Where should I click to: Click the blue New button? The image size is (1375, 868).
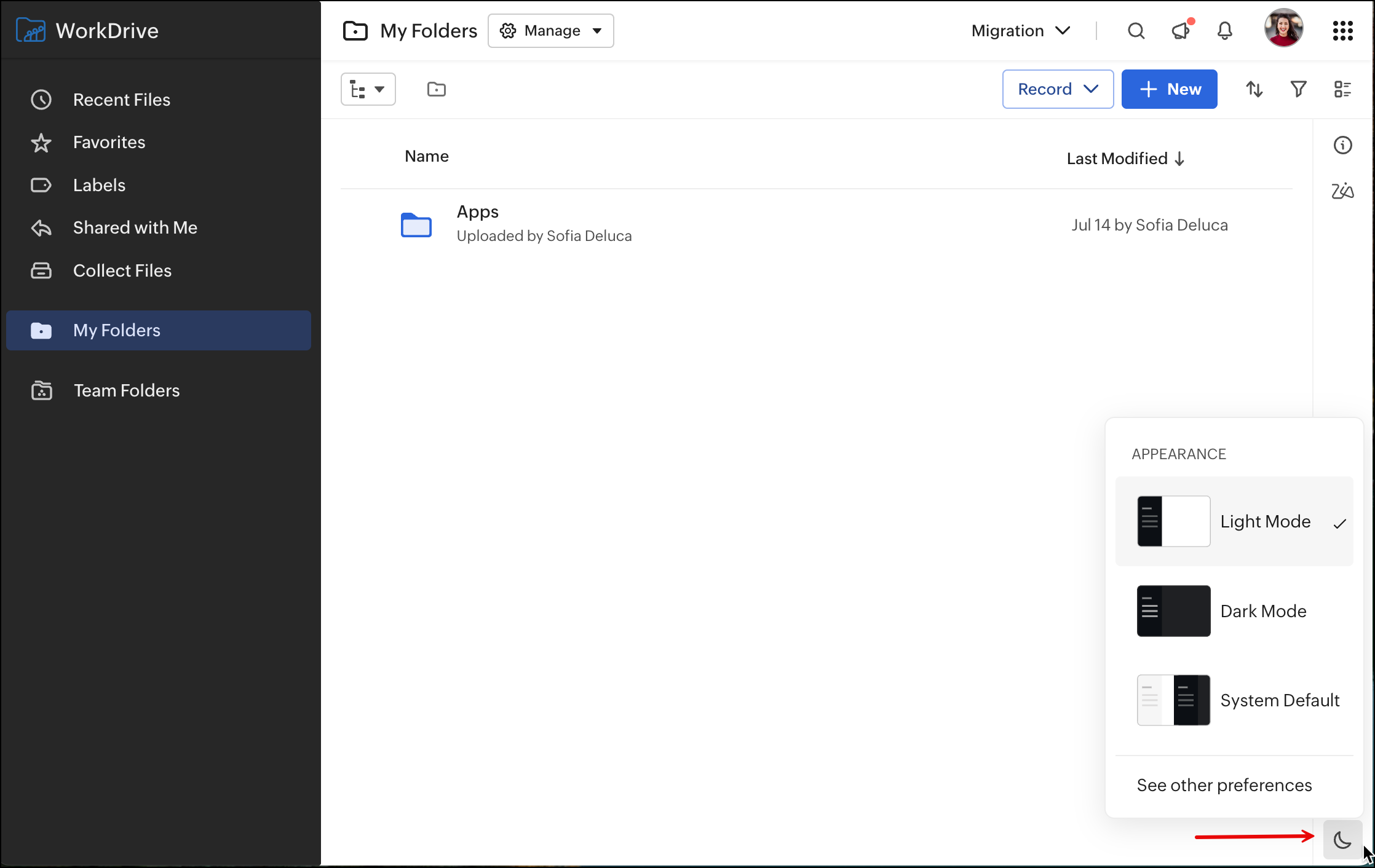1169,89
